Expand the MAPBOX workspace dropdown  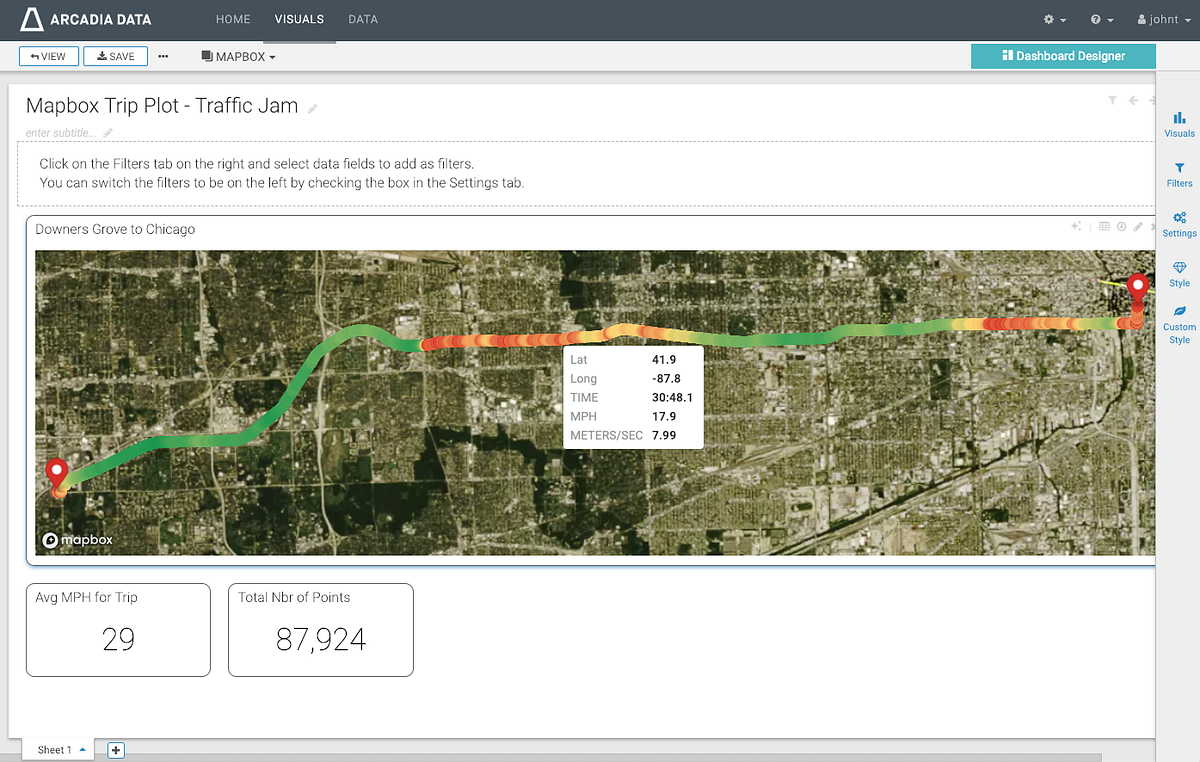coord(238,57)
